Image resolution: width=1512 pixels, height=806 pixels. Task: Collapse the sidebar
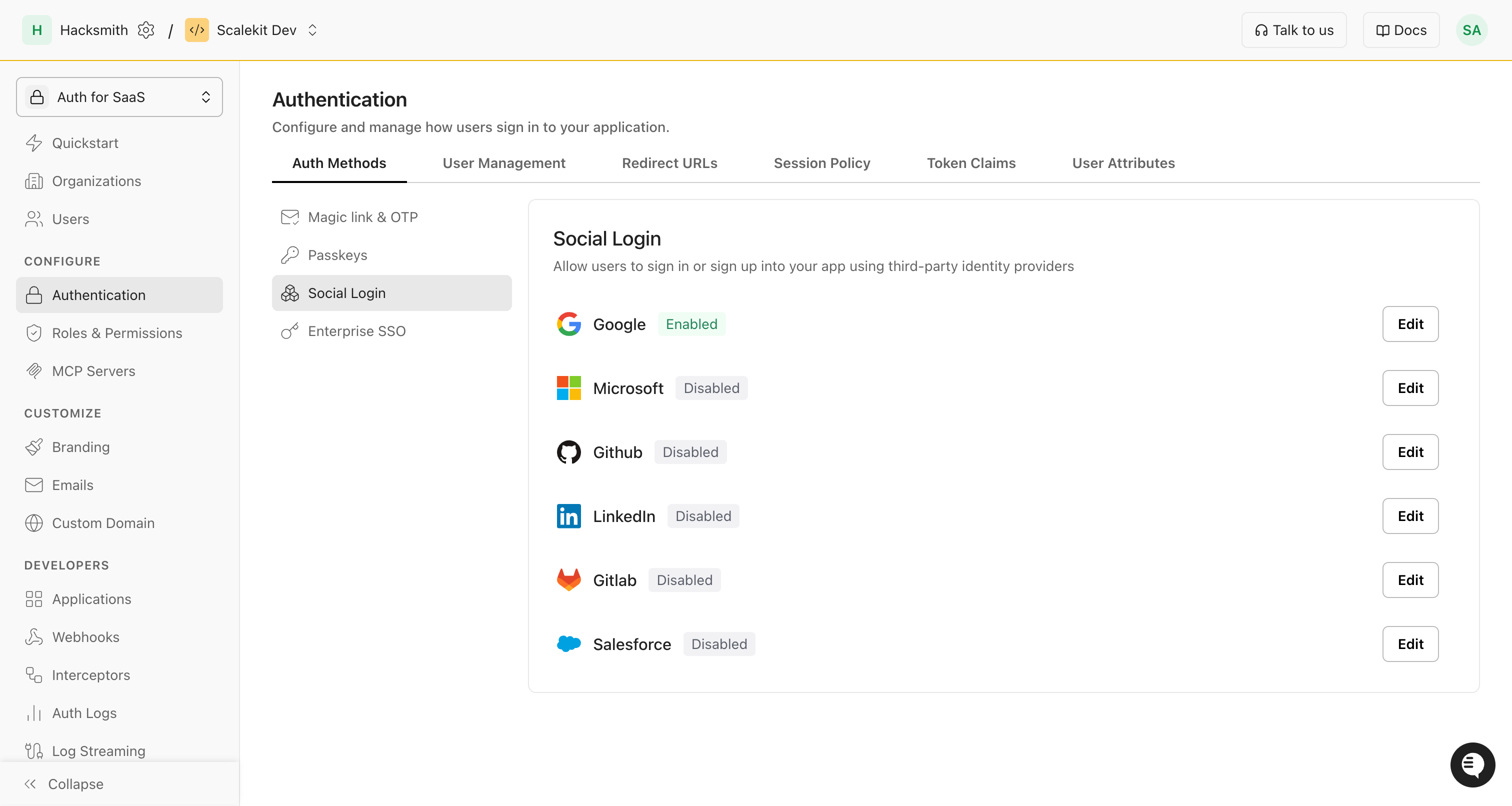coord(64,783)
